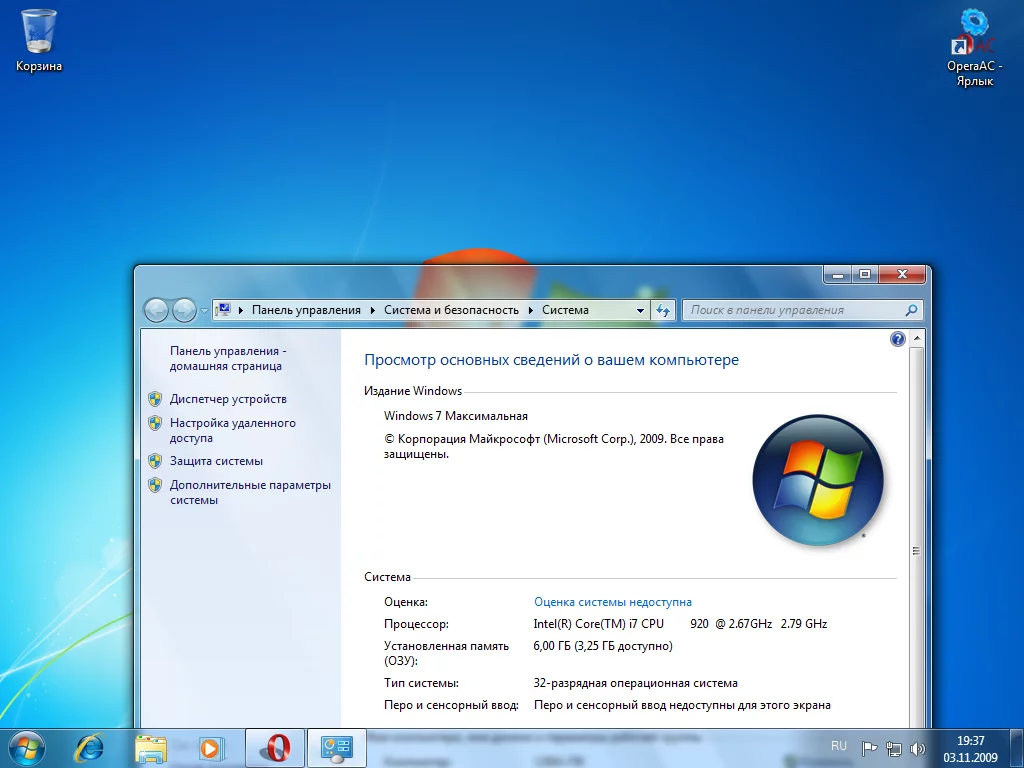Maximize the Система window
Screen dimensions: 1024x768
click(x=865, y=274)
